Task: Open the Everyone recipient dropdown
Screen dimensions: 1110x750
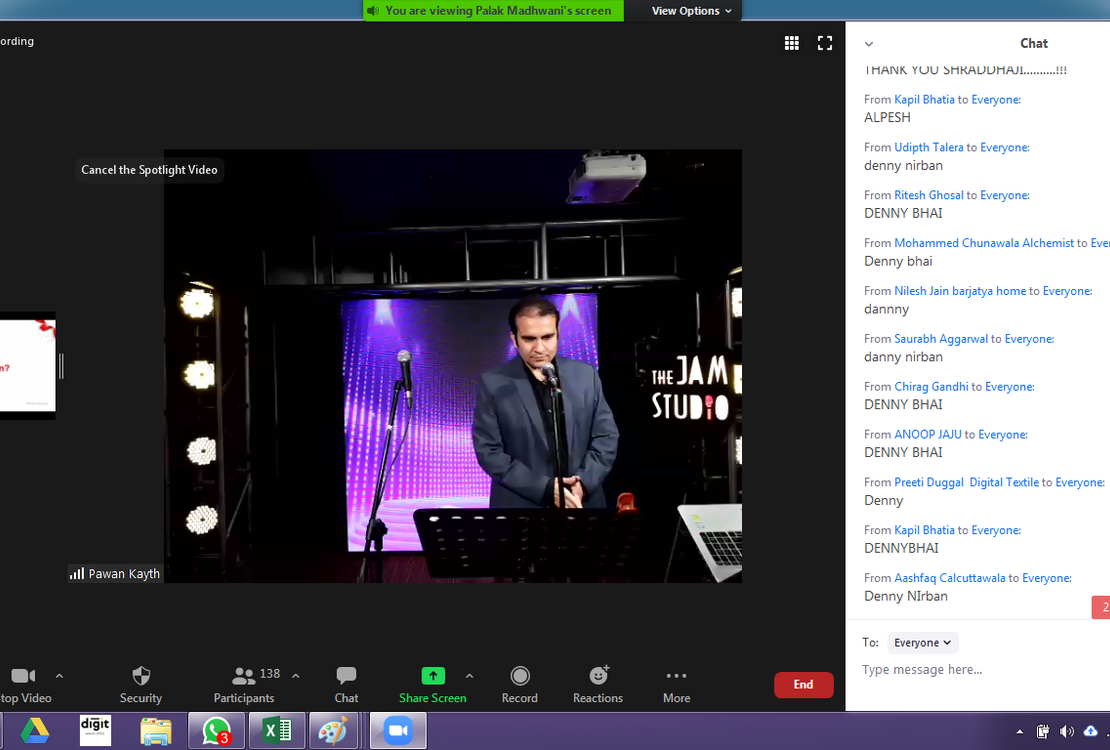Action: (x=922, y=643)
